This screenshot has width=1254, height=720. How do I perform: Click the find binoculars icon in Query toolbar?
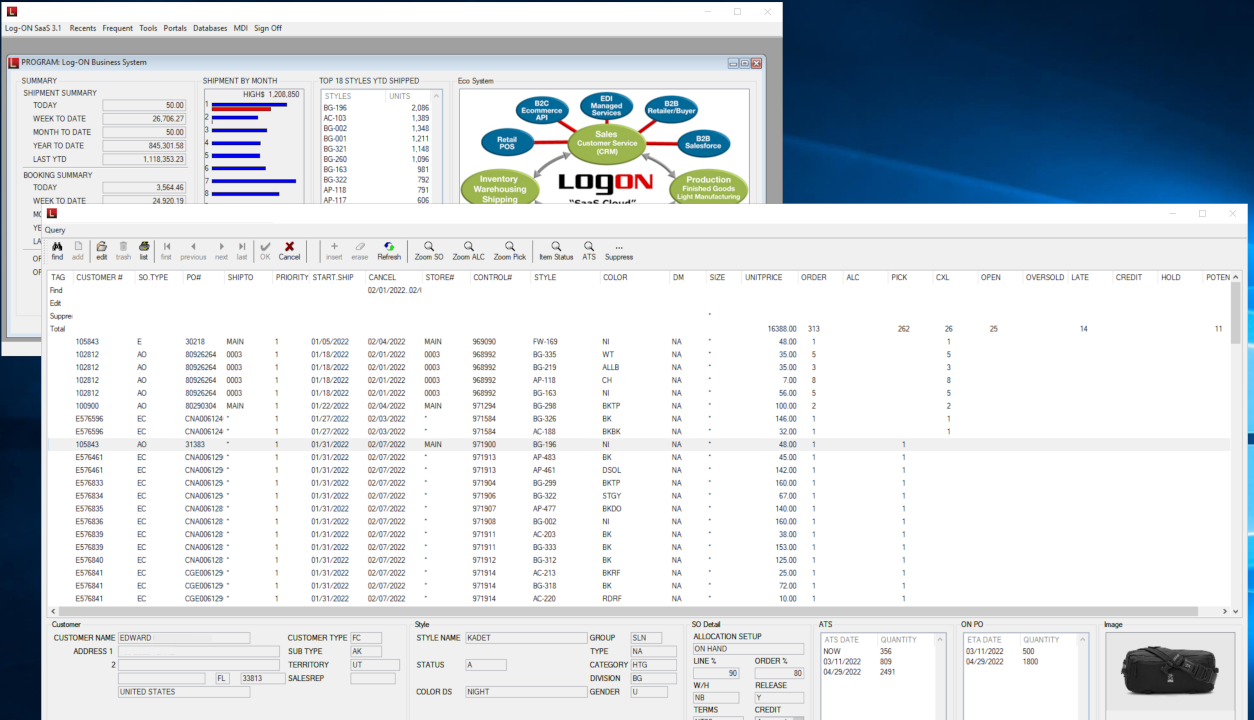[x=57, y=246]
